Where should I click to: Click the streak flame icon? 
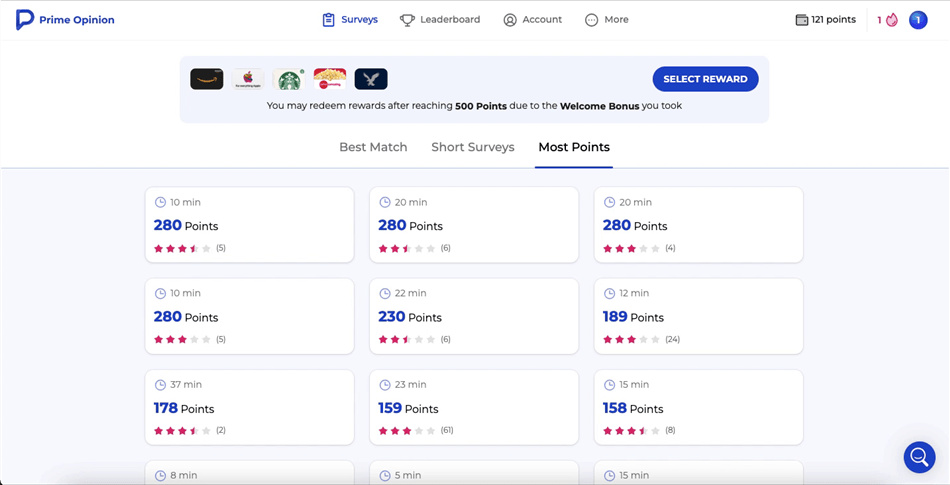click(x=891, y=20)
